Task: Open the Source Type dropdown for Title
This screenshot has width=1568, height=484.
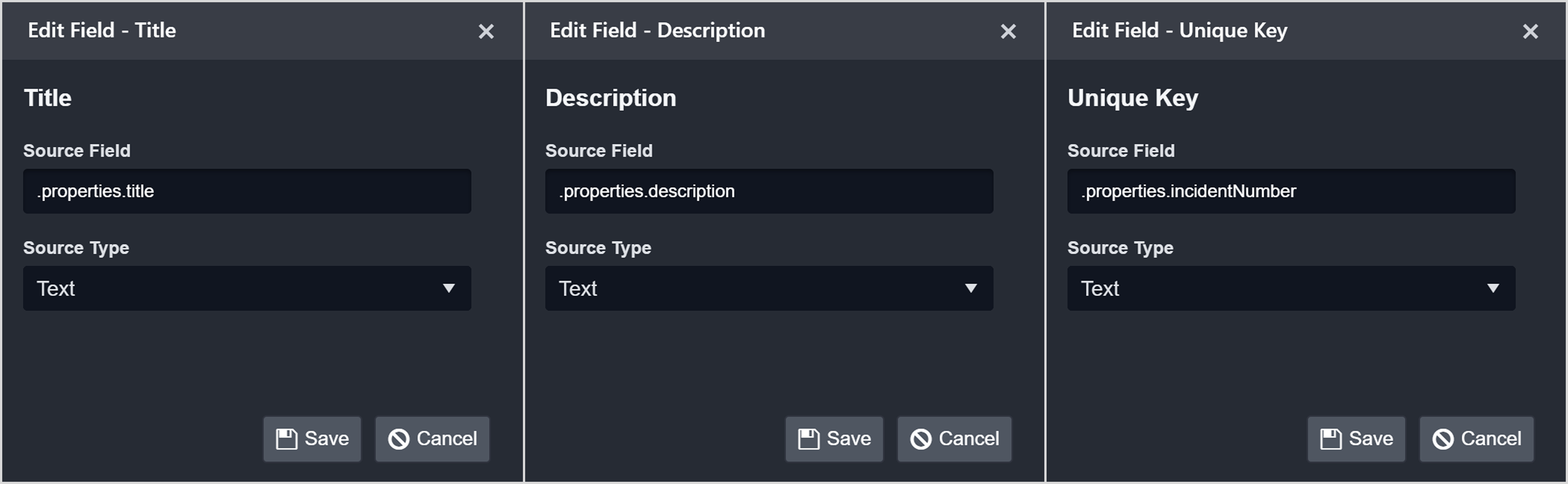Action: (x=247, y=289)
